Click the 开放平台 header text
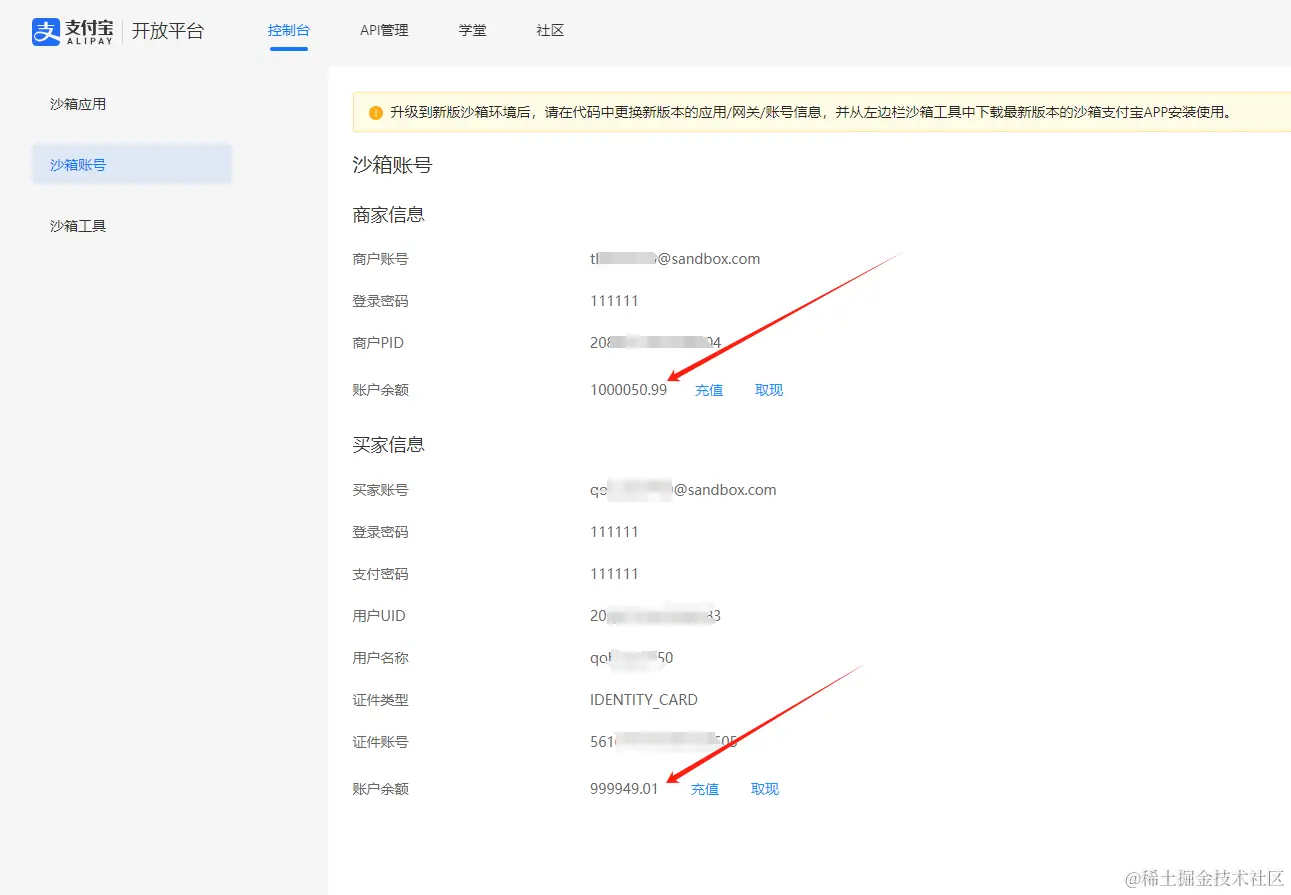1291x895 pixels. pyautogui.click(x=168, y=31)
